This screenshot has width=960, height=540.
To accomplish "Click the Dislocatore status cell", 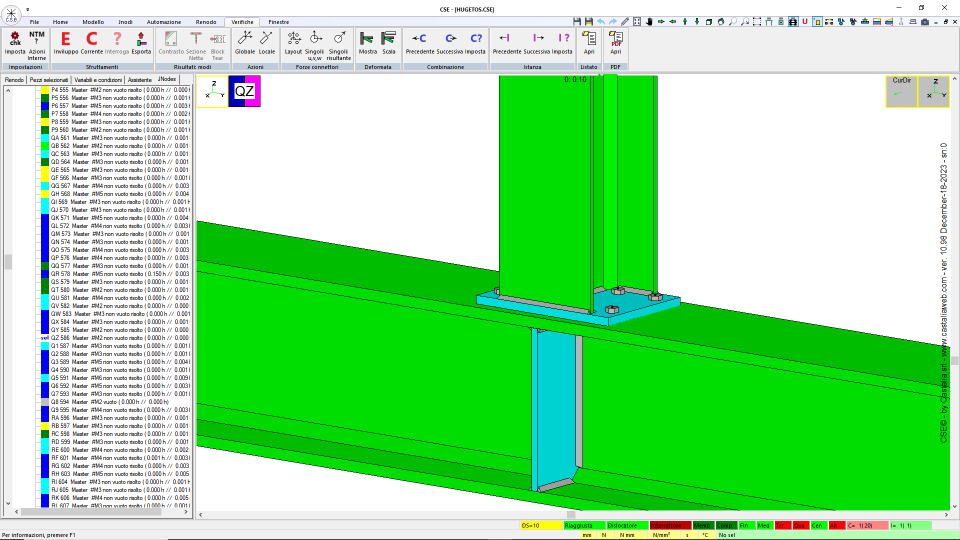I will pos(628,525).
